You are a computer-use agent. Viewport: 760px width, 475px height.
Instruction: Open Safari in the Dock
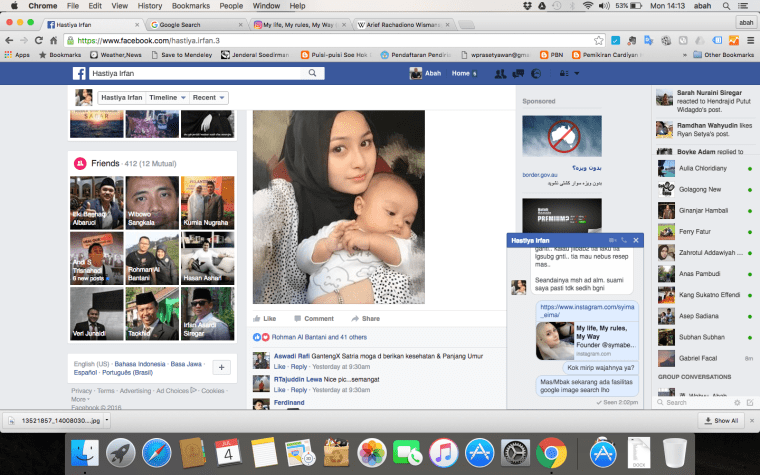[x=157, y=453]
